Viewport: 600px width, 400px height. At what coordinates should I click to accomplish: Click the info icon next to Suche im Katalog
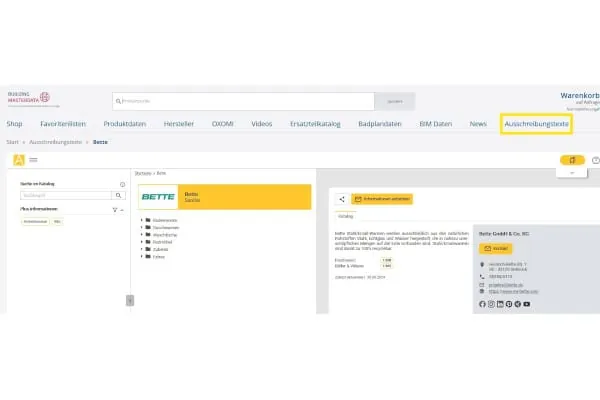click(x=122, y=184)
